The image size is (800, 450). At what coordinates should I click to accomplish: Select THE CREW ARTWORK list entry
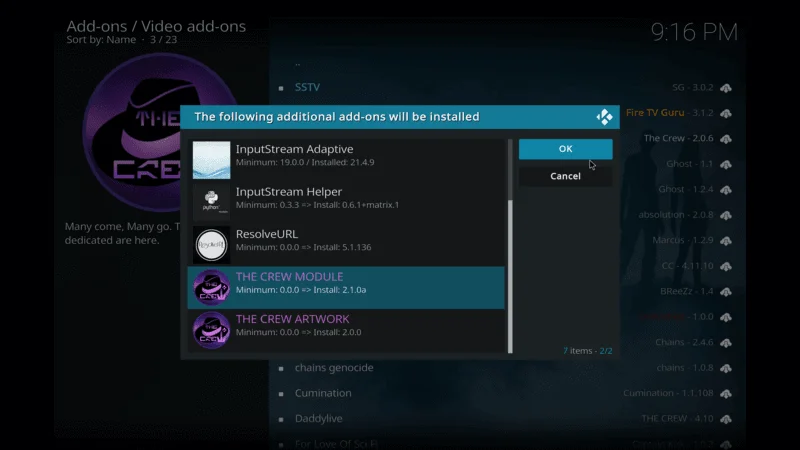pyautogui.click(x=346, y=330)
